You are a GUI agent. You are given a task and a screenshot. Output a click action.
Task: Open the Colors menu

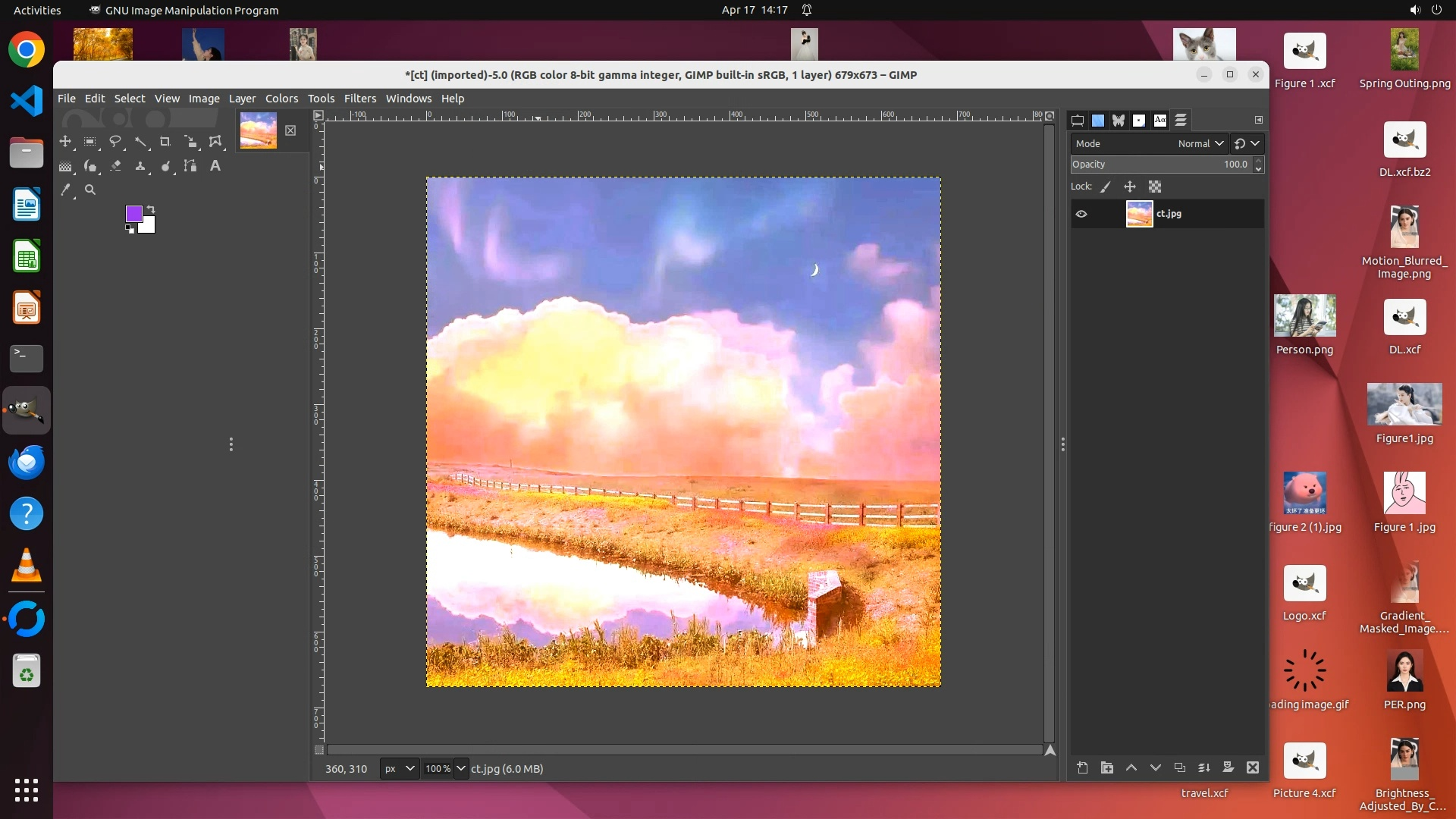pyautogui.click(x=281, y=99)
